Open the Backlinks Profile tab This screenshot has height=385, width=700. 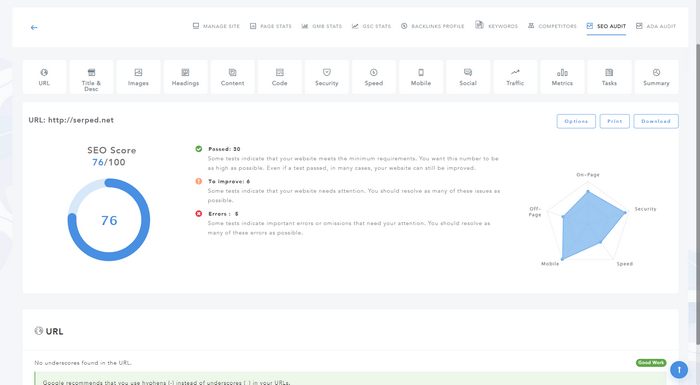click(433, 26)
